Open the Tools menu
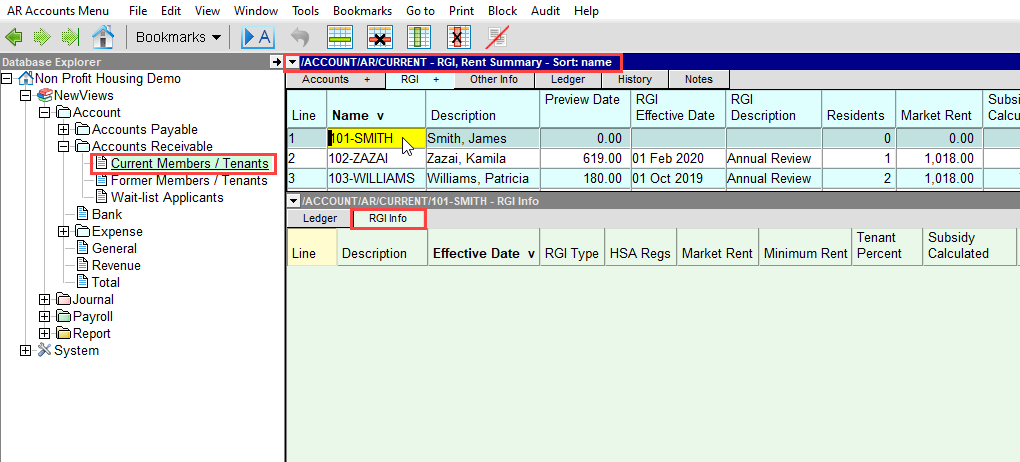The height and width of the screenshot is (462, 1020). tap(305, 11)
